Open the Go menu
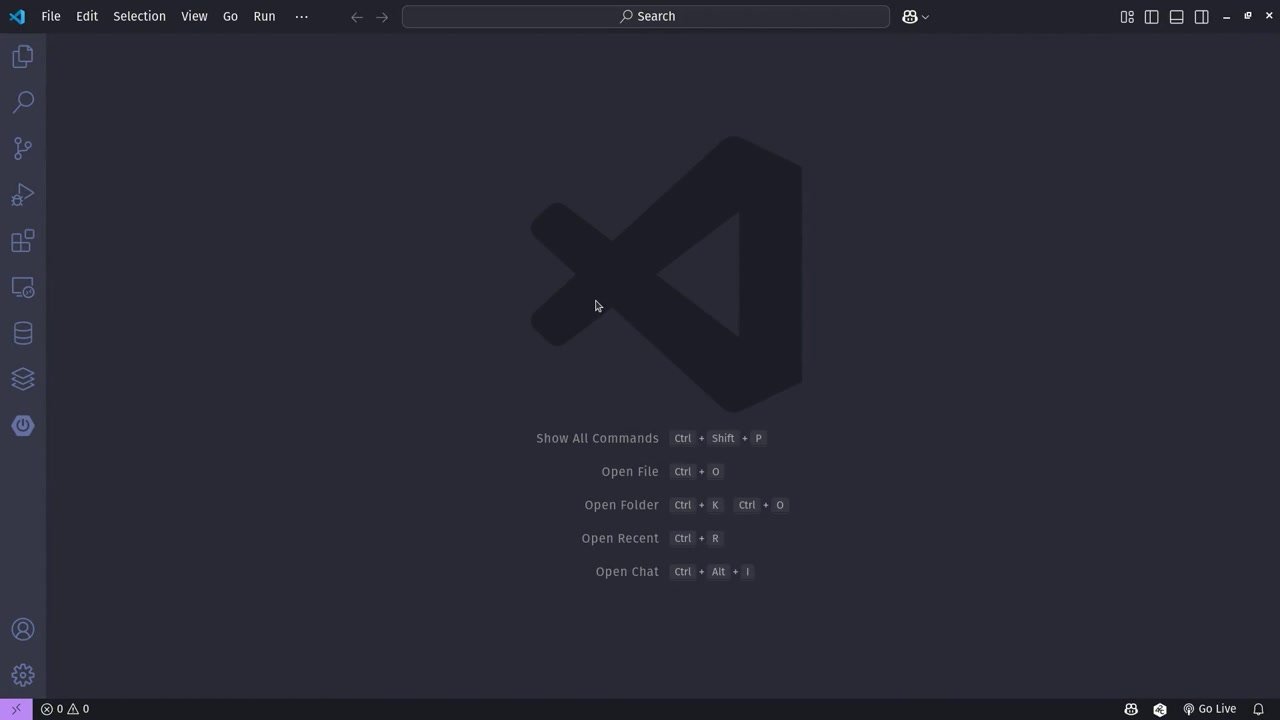Image resolution: width=1280 pixels, height=720 pixels. pos(230,16)
